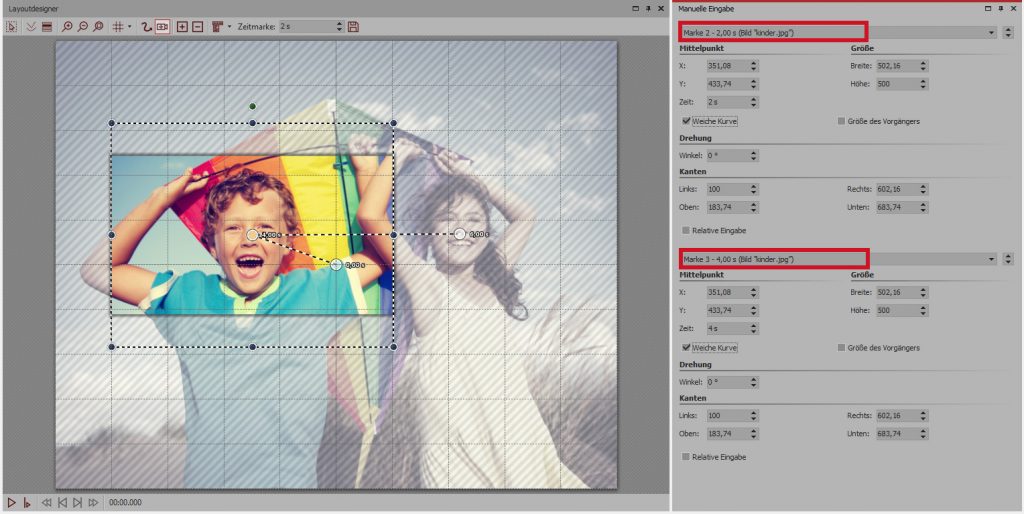Open the alignment tool dropdown arrow
Viewport: 1024px width, 514px height.
(229, 27)
